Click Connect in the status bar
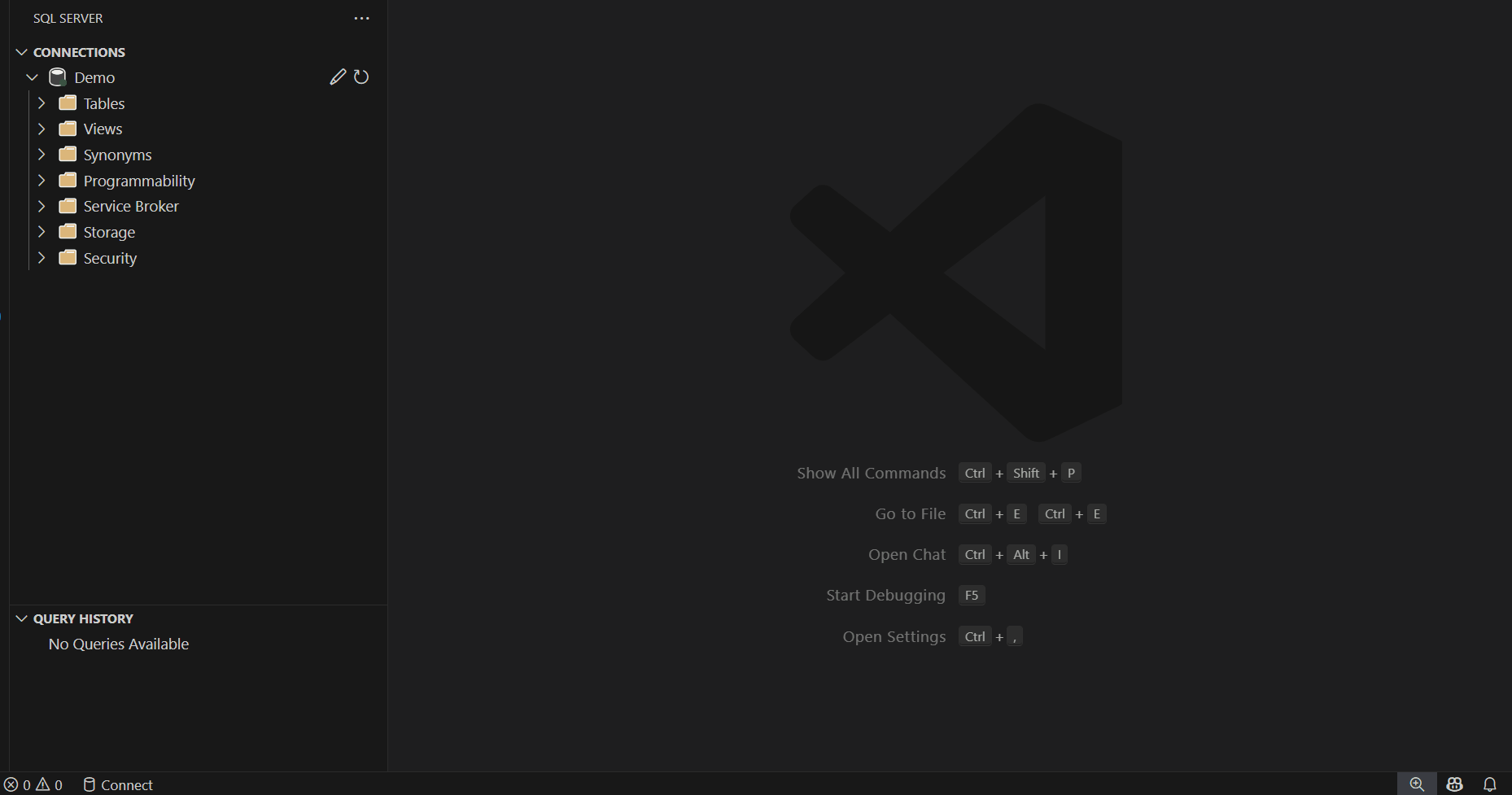Viewport: 1512px width, 795px height. tap(118, 784)
